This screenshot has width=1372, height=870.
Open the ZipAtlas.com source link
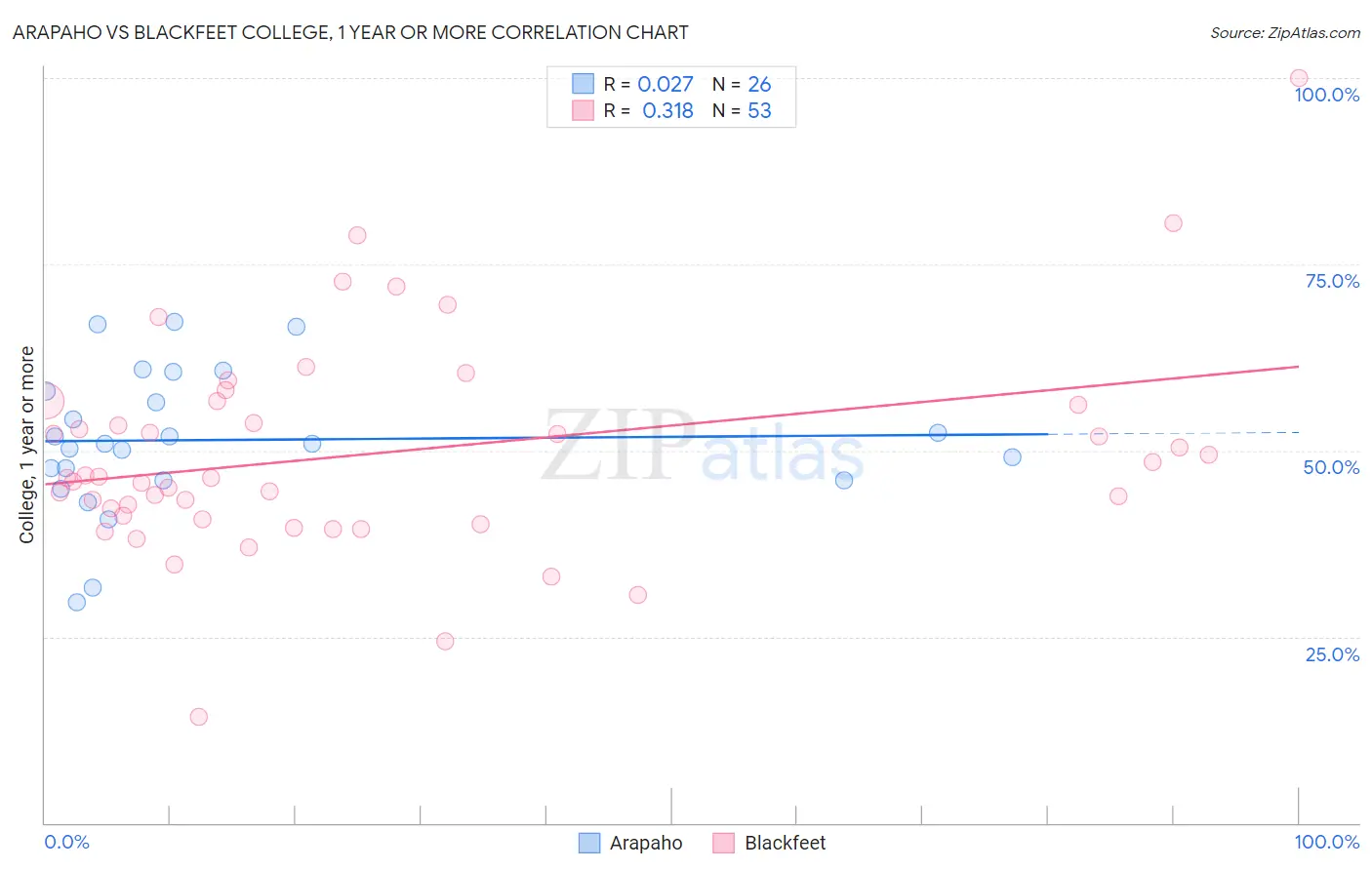[1285, 32]
